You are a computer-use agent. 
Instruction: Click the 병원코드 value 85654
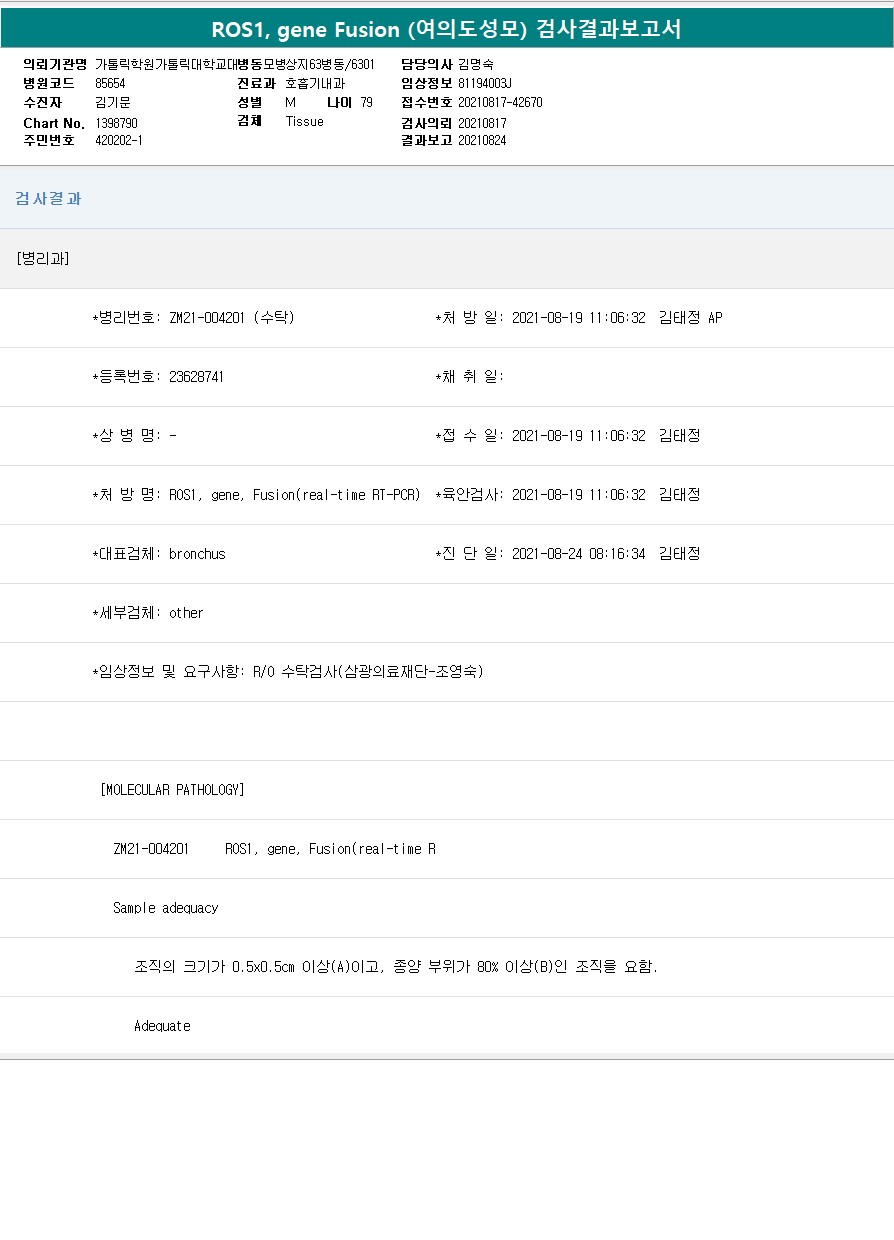point(110,83)
